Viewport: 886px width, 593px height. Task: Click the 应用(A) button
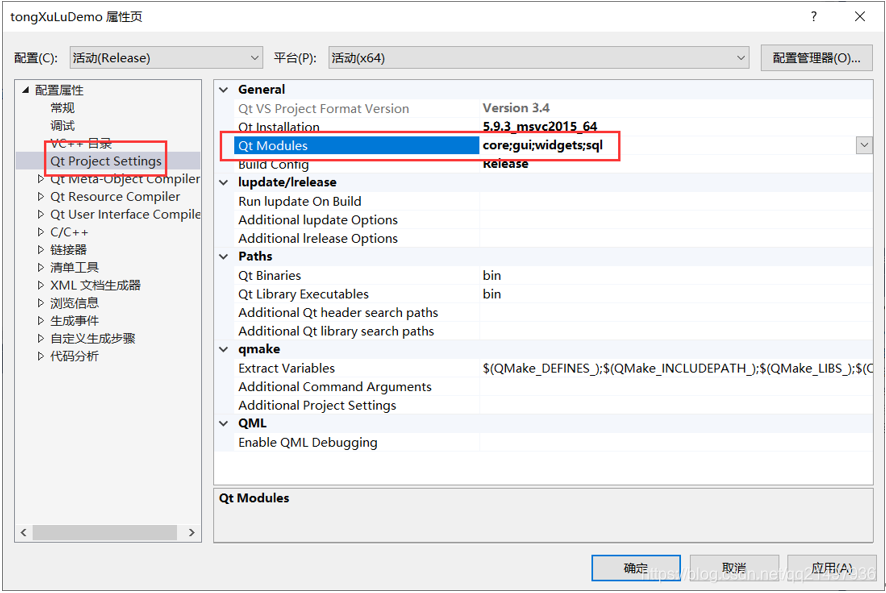coord(831,568)
